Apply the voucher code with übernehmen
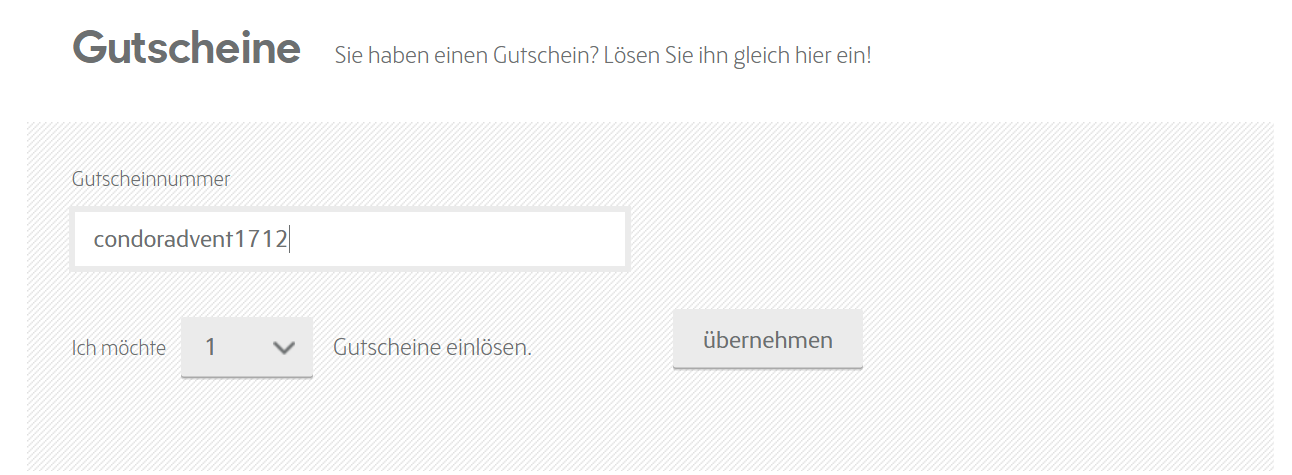 pyautogui.click(x=767, y=339)
